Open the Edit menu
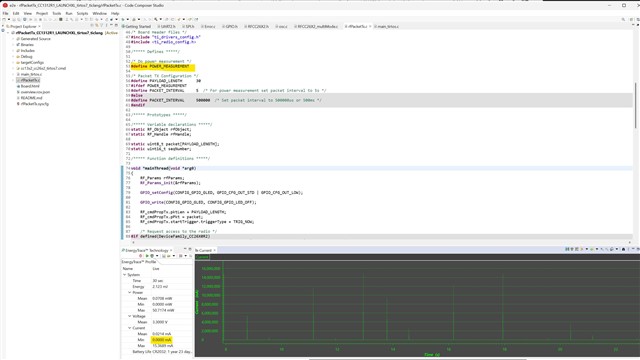 point(16,13)
